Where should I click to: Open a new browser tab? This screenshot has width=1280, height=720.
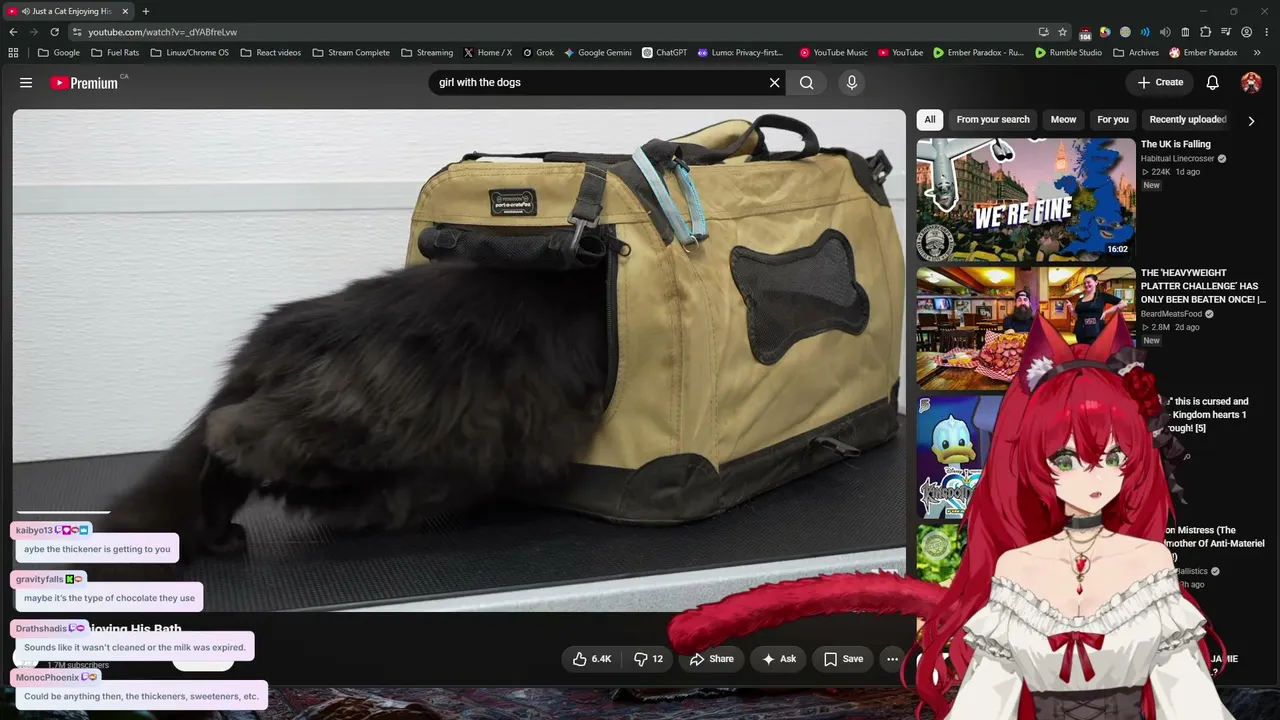pos(146,11)
